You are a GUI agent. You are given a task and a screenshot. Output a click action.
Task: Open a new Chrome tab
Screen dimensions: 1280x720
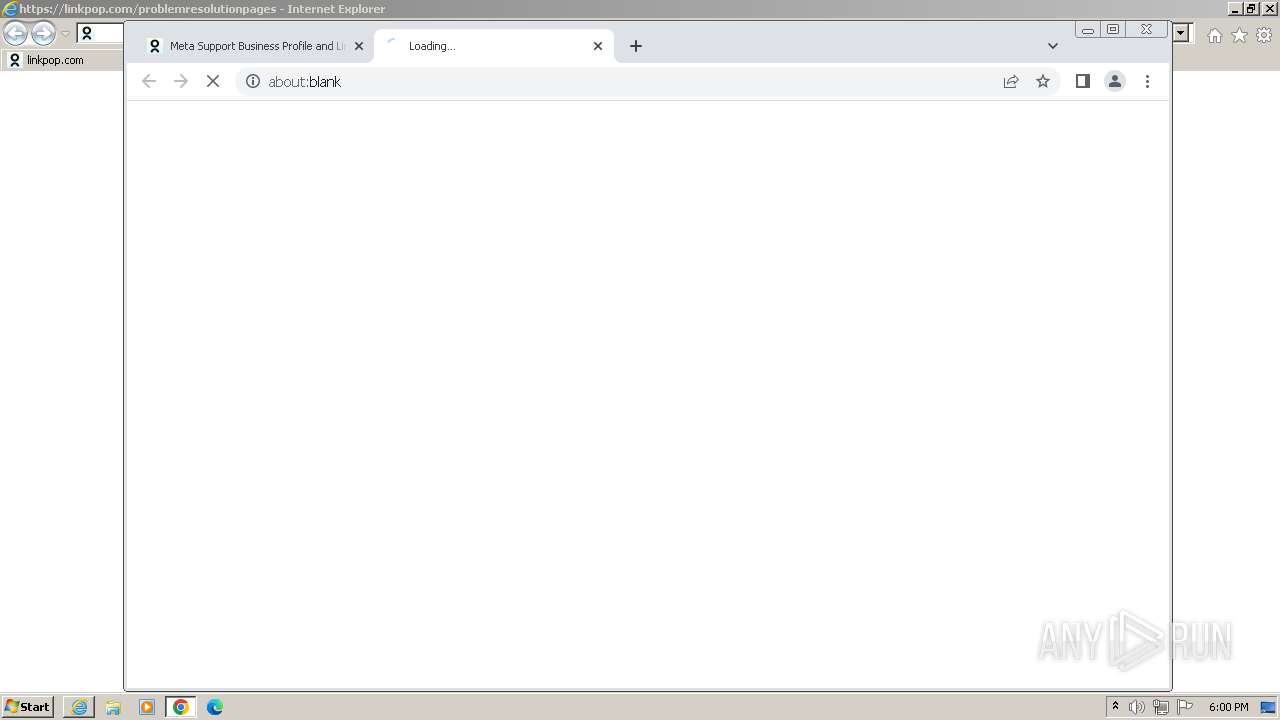[x=636, y=46]
